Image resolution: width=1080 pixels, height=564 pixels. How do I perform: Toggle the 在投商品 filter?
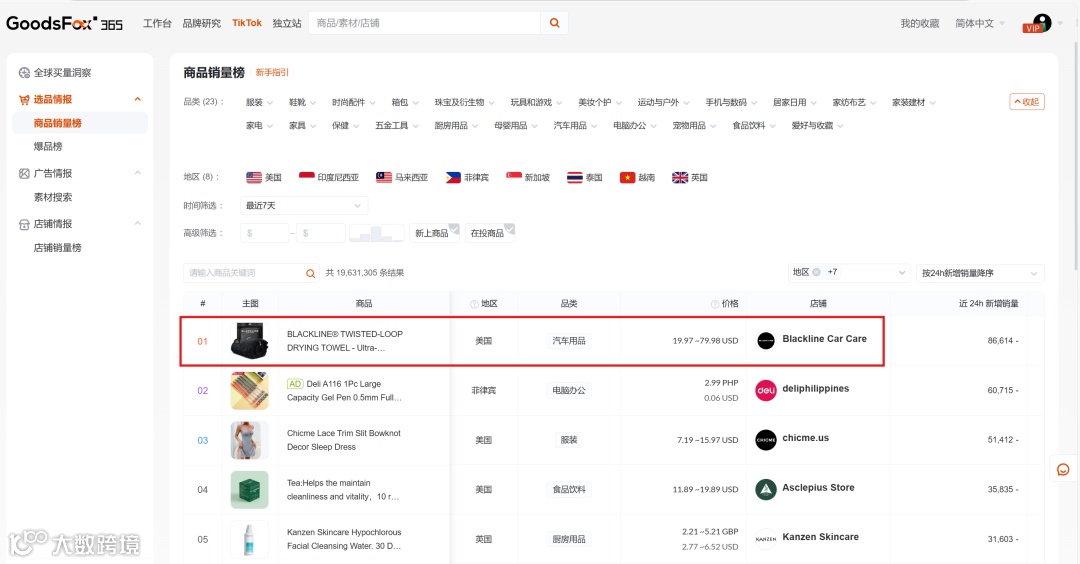[490, 233]
